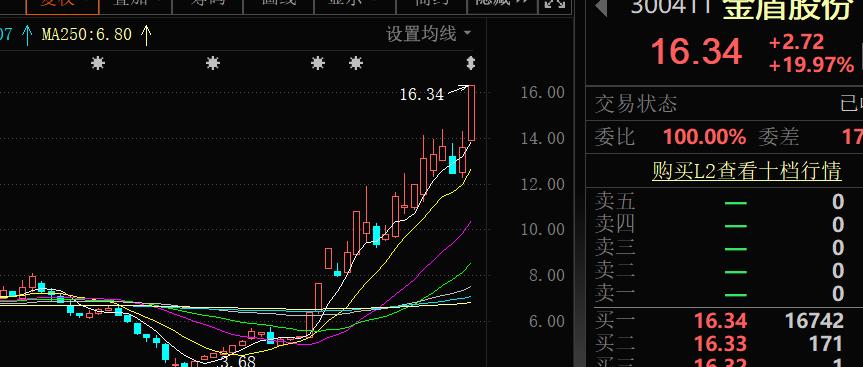Open the 设置均线 dropdown
863x367 pixels.
click(429, 34)
